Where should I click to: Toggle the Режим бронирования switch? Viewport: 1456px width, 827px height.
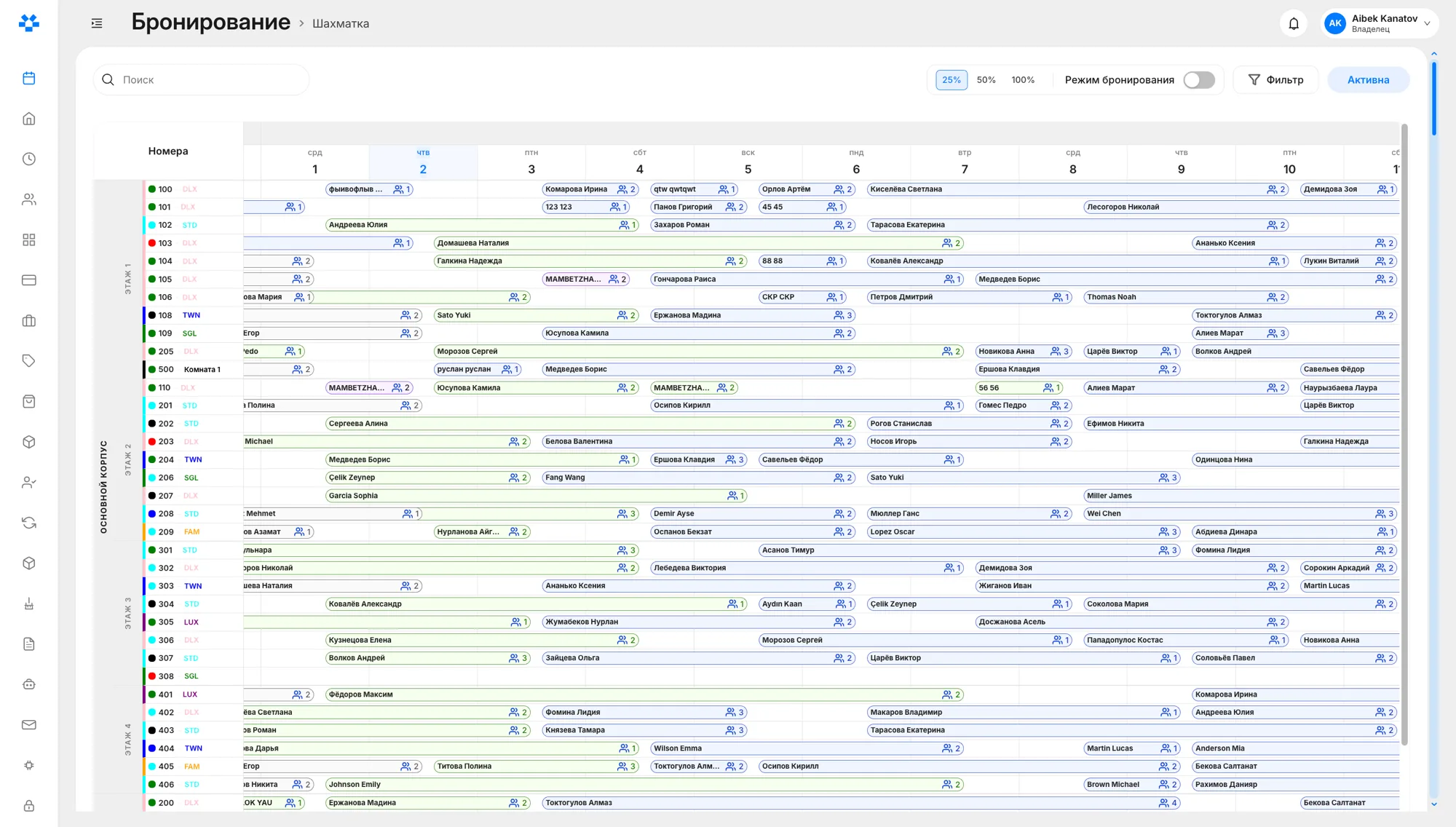pyautogui.click(x=1199, y=80)
